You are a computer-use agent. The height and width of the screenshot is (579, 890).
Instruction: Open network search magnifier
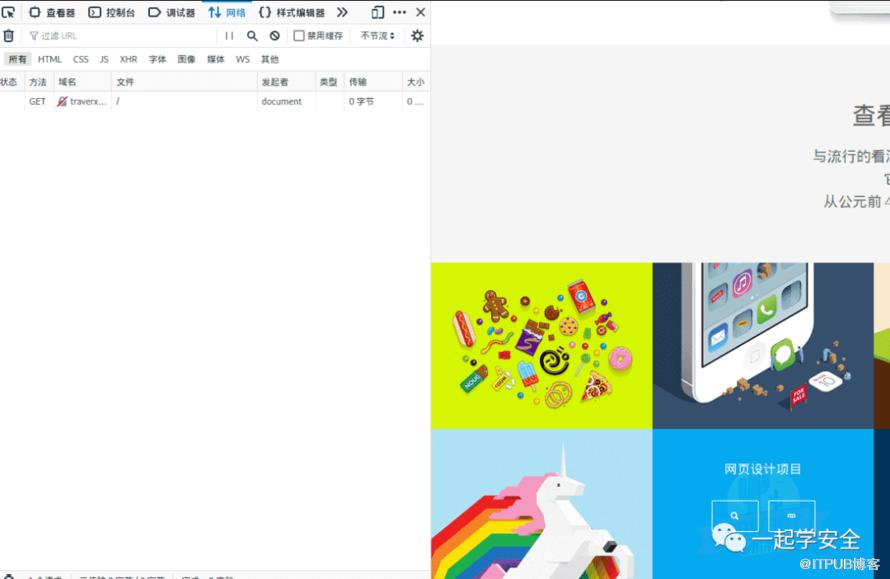252,36
